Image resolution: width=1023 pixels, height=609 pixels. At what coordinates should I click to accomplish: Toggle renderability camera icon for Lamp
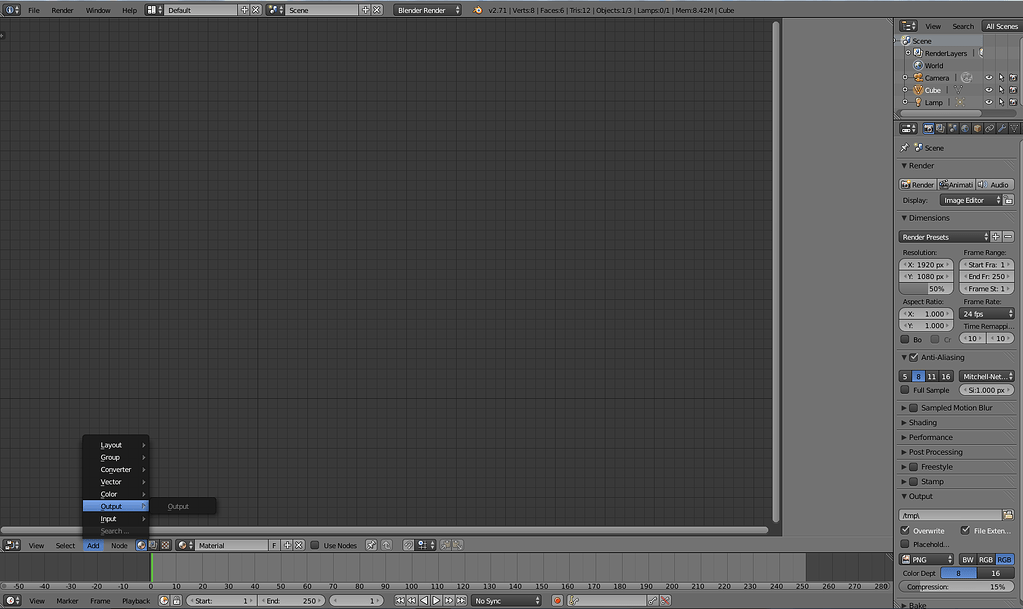pyautogui.click(x=1013, y=102)
